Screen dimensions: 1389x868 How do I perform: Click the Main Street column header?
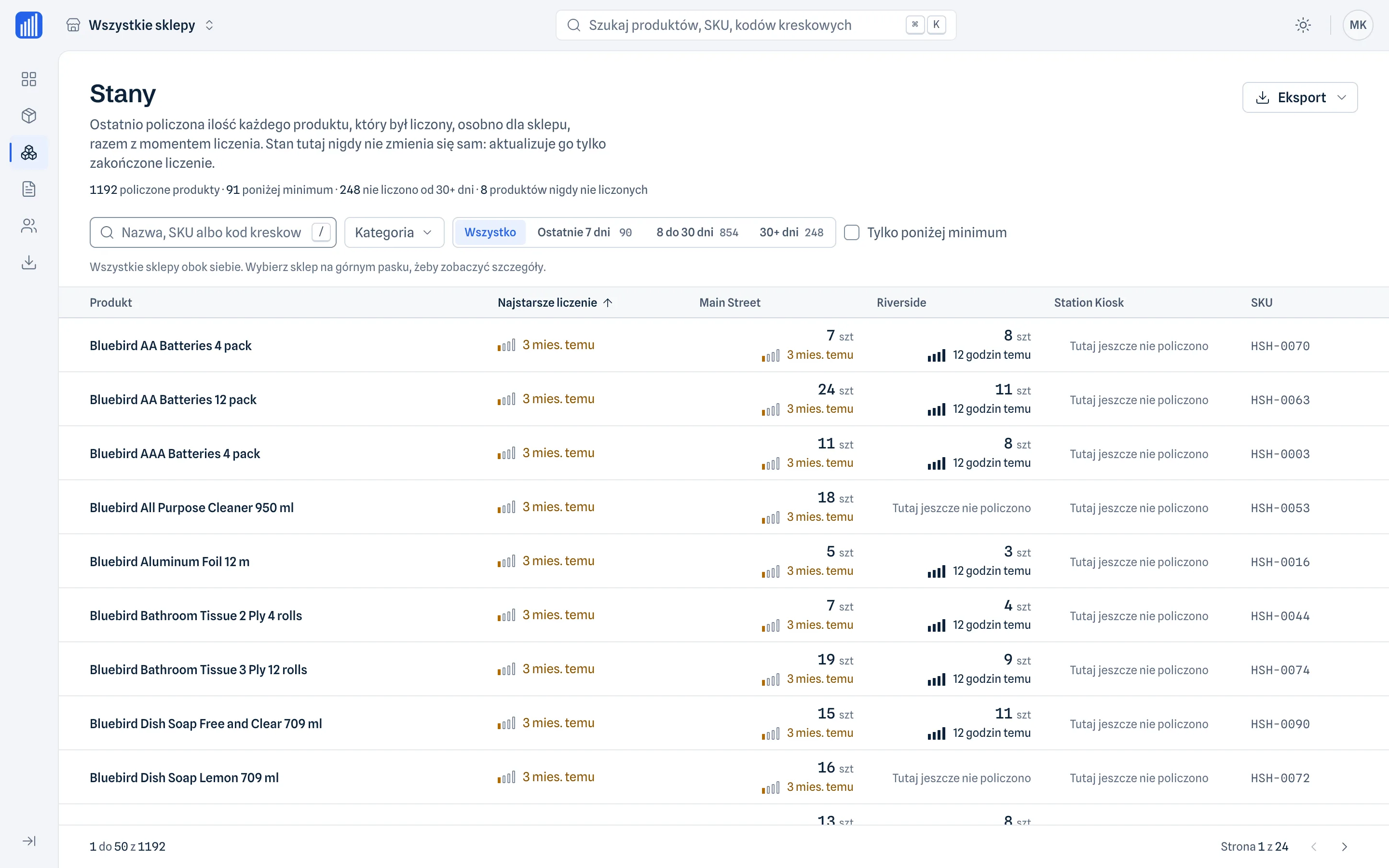[x=730, y=302]
